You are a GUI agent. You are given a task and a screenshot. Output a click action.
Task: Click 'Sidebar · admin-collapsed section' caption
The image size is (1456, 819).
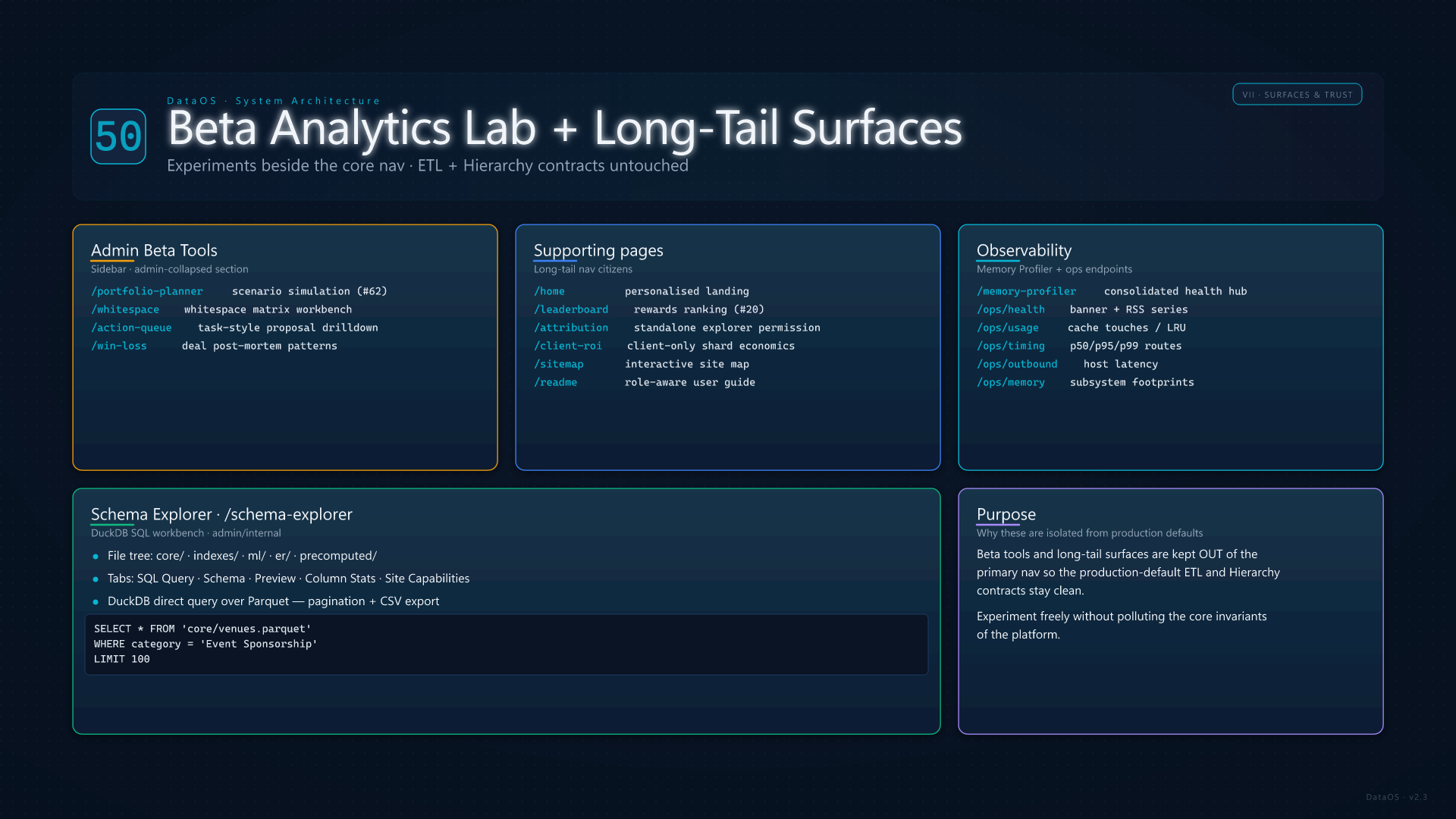click(170, 269)
